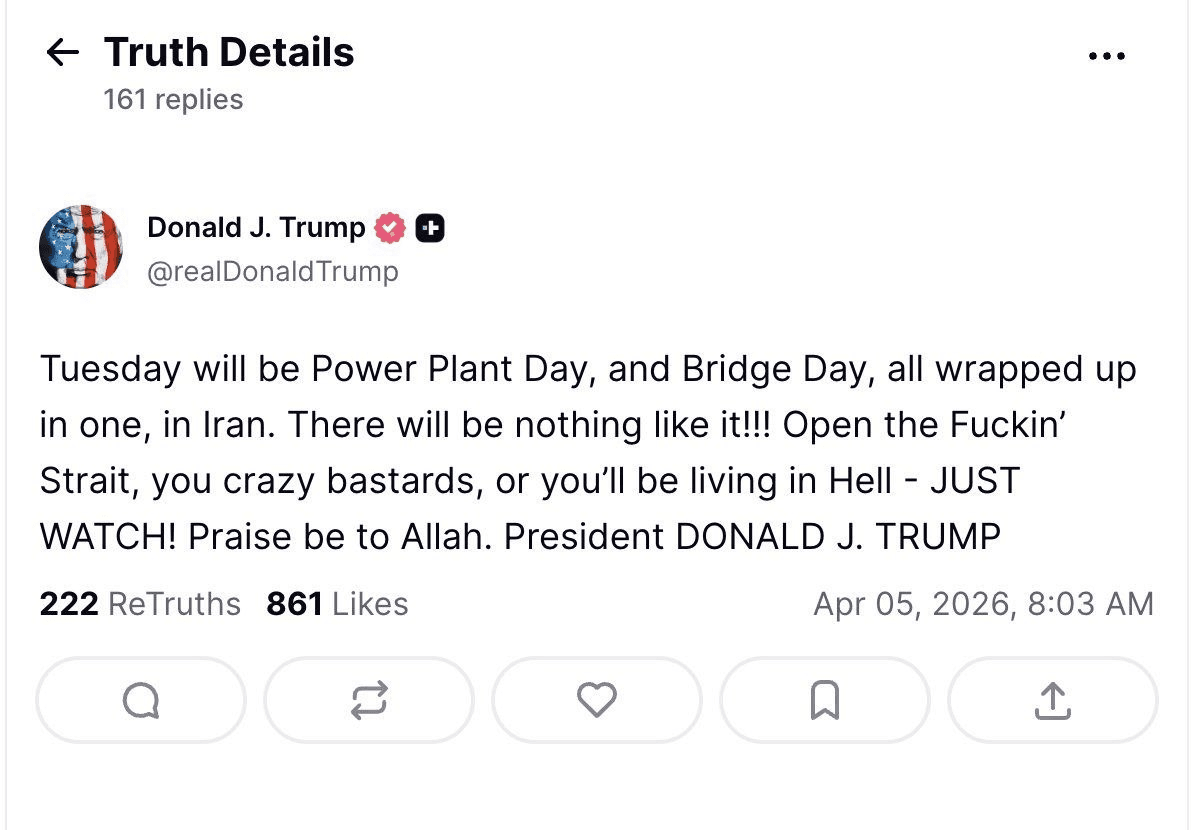The image size is (1192, 830).
Task: Click the Truth Details header title
Action: coord(229,52)
